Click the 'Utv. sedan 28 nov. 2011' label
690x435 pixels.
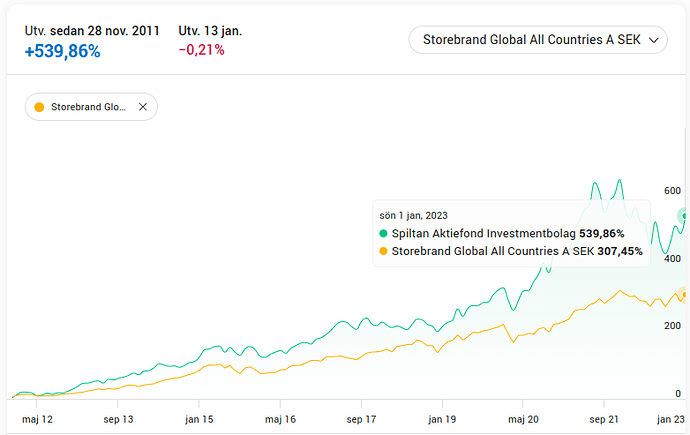92,31
